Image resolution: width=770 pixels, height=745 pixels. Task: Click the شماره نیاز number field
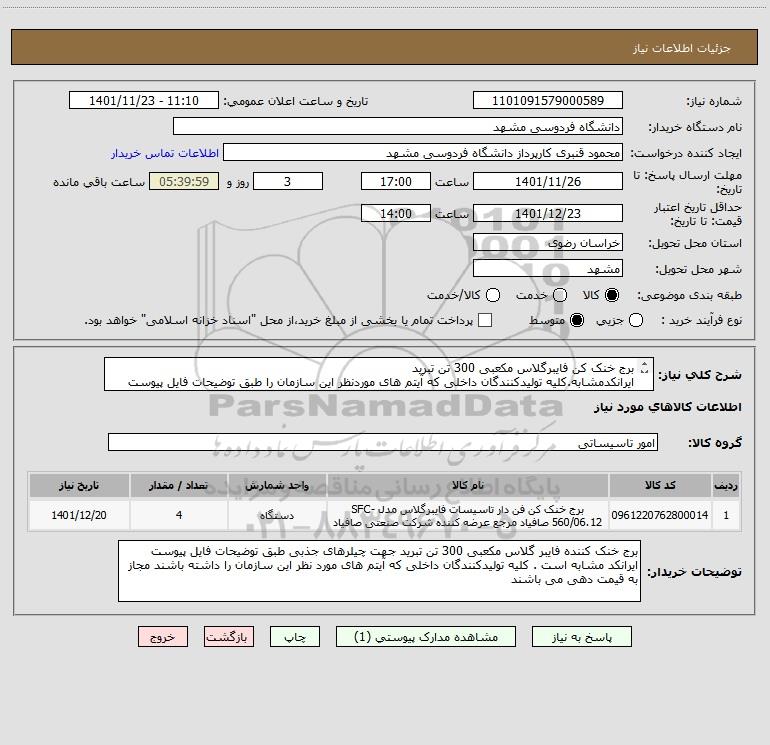pos(548,101)
